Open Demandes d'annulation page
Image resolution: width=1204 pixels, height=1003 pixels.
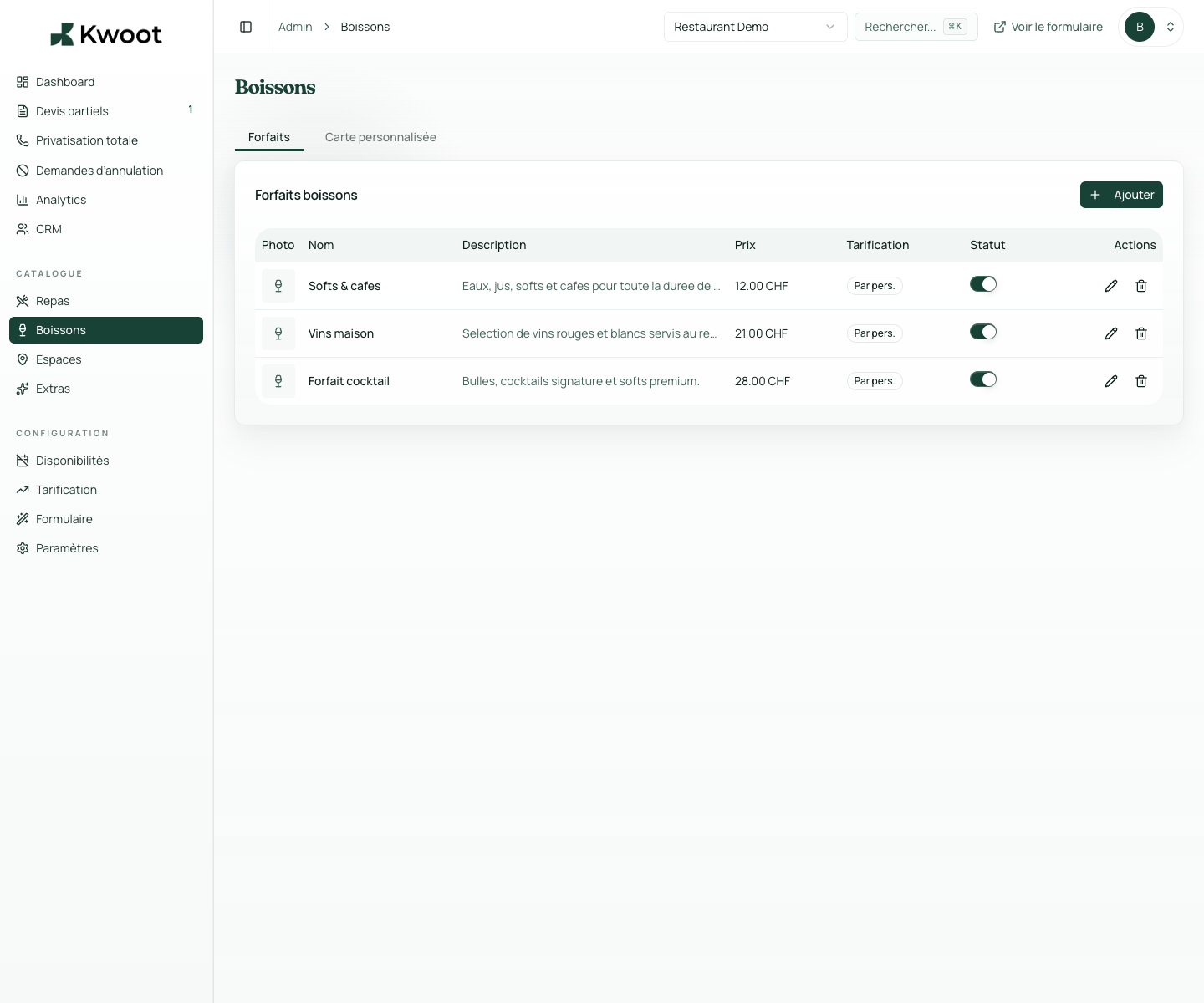coord(106,171)
